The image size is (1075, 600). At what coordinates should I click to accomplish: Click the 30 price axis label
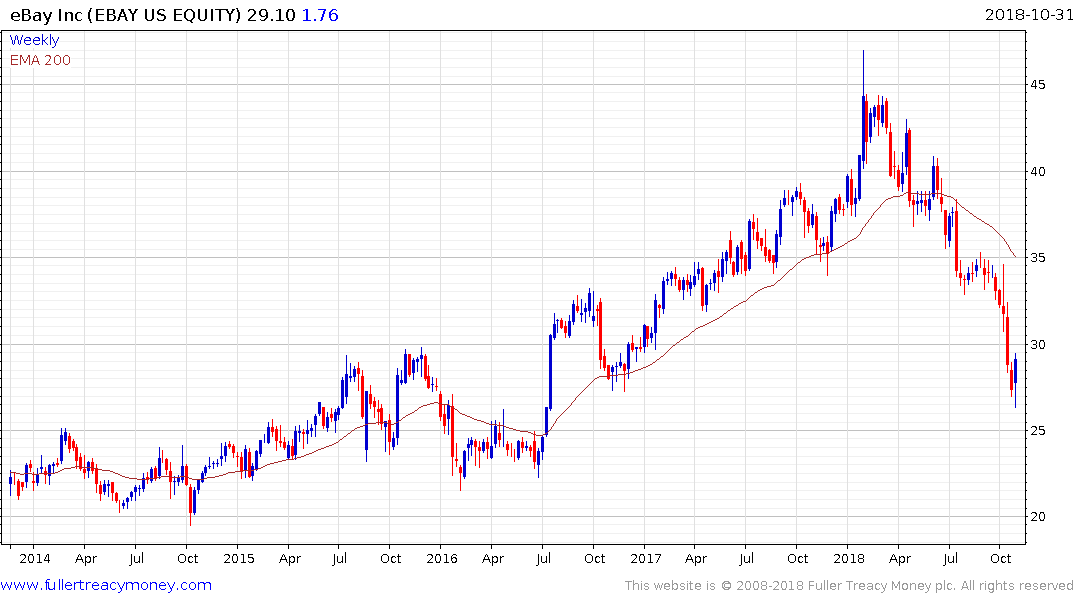(x=1037, y=344)
